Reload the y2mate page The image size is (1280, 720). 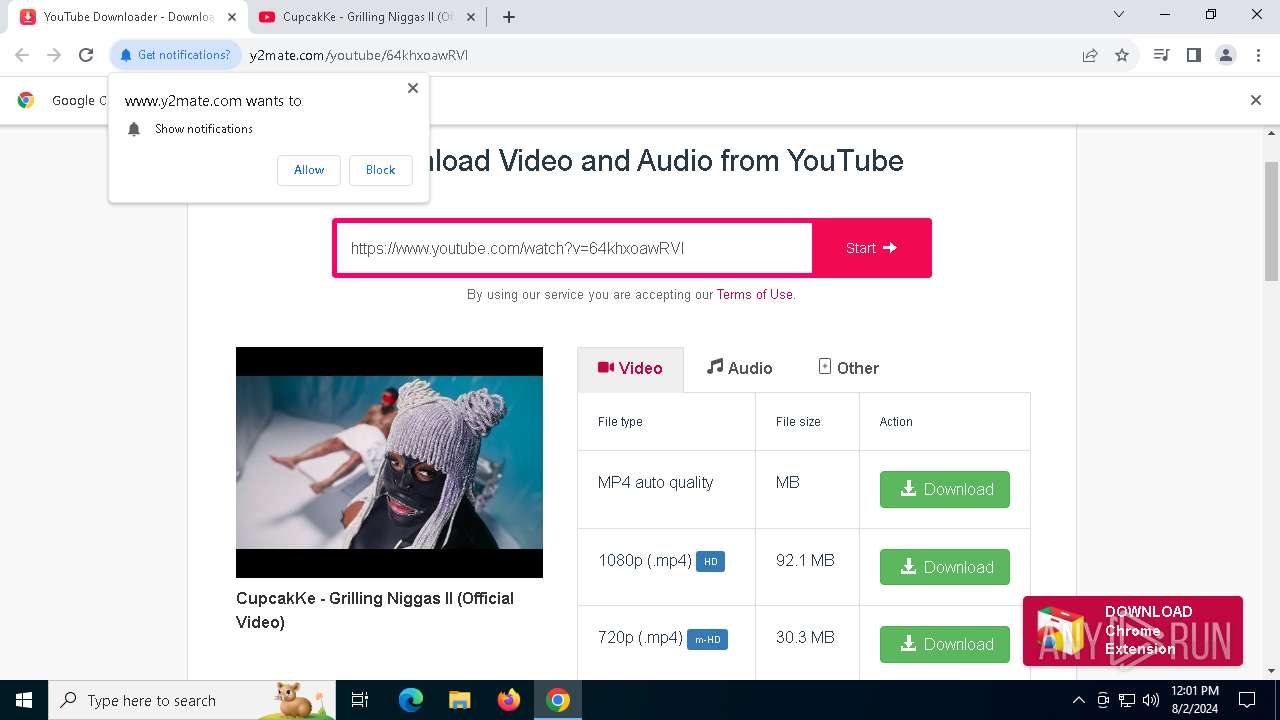pyautogui.click(x=86, y=55)
